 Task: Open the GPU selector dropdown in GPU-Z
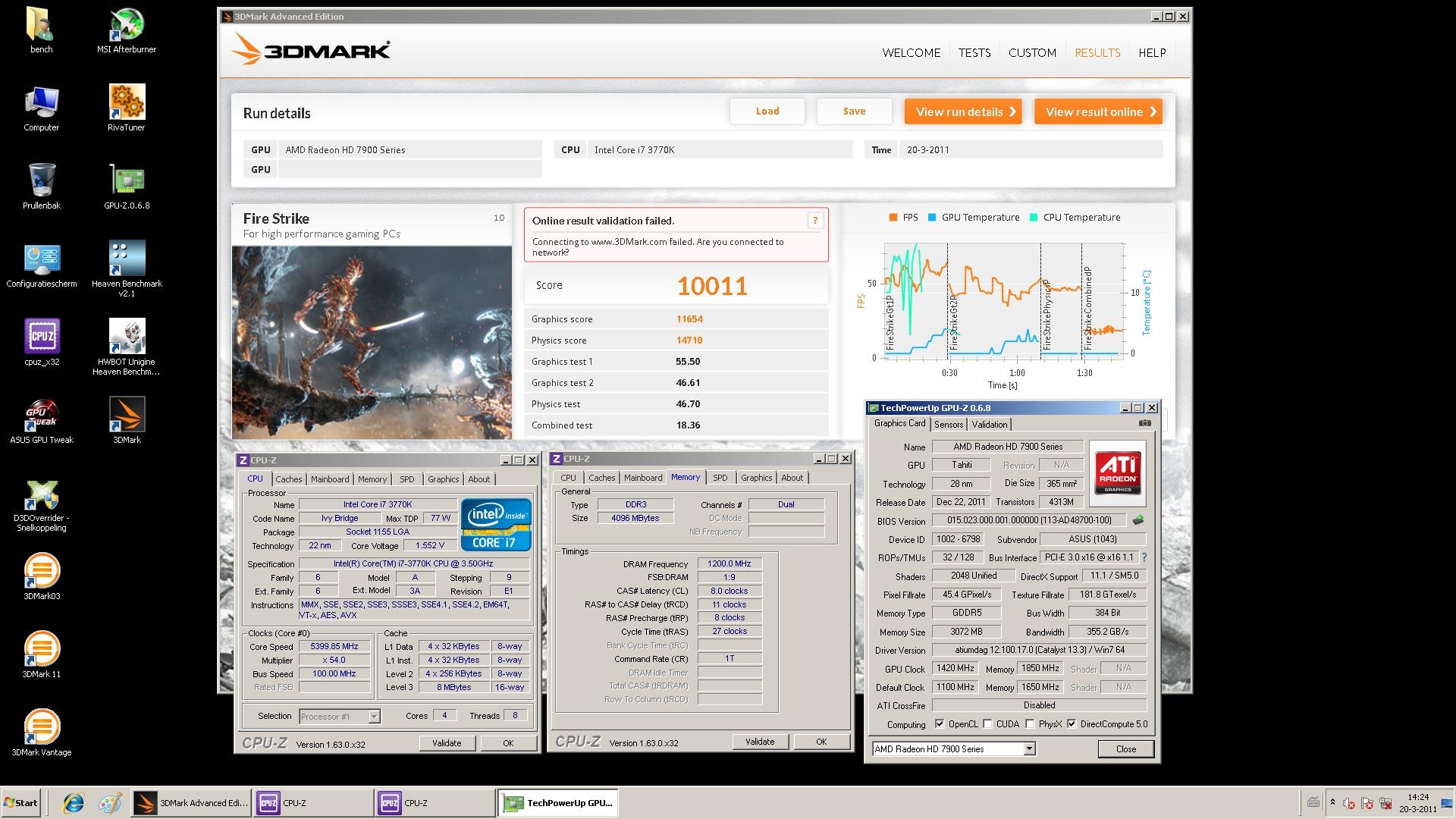[x=1029, y=748]
